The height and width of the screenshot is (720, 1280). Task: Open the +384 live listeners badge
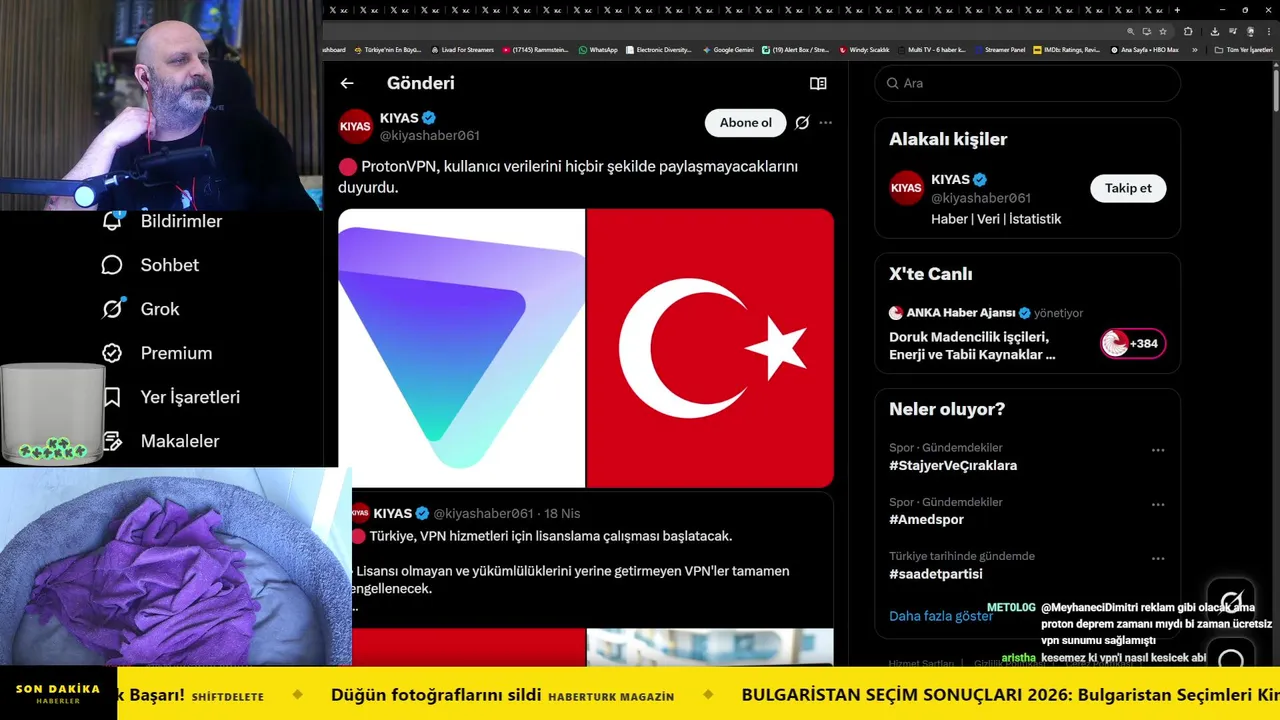click(1133, 344)
